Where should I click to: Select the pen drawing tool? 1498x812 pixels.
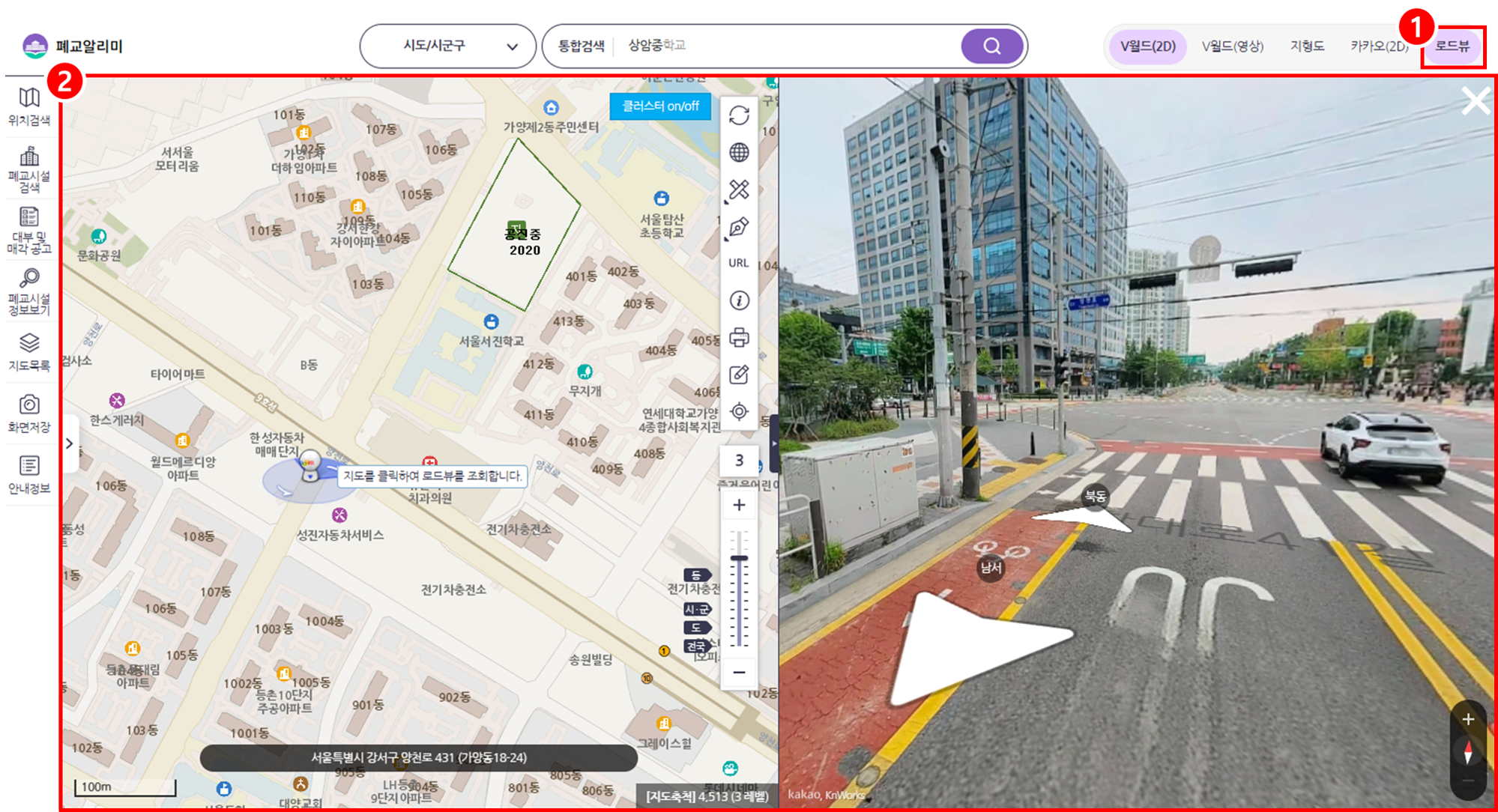pyautogui.click(x=739, y=227)
